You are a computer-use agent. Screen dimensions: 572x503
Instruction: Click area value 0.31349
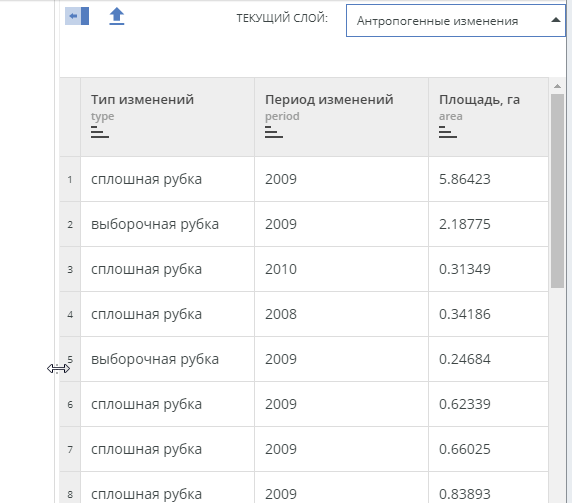pos(465,269)
